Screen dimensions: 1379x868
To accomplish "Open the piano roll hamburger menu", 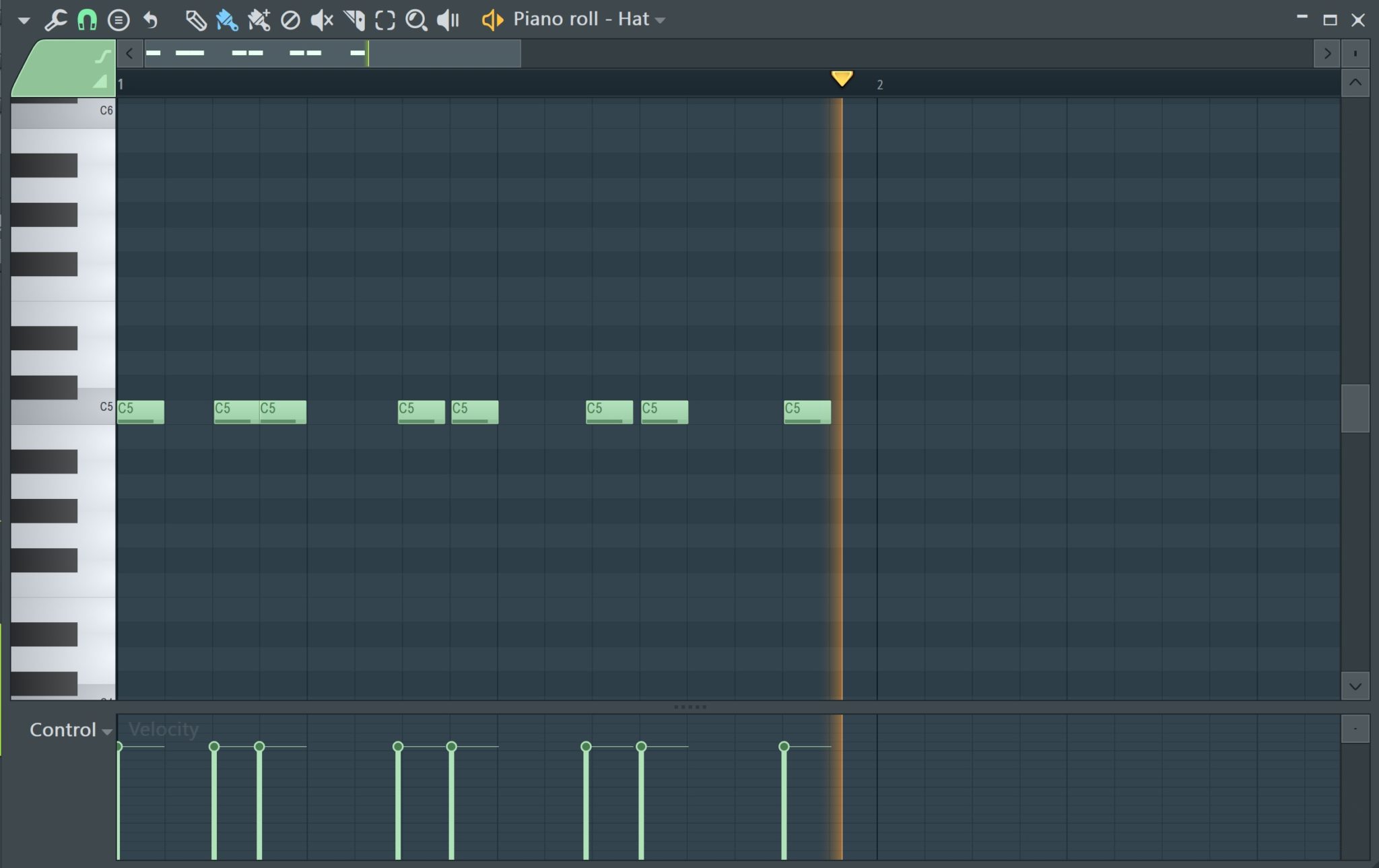I will tap(119, 20).
